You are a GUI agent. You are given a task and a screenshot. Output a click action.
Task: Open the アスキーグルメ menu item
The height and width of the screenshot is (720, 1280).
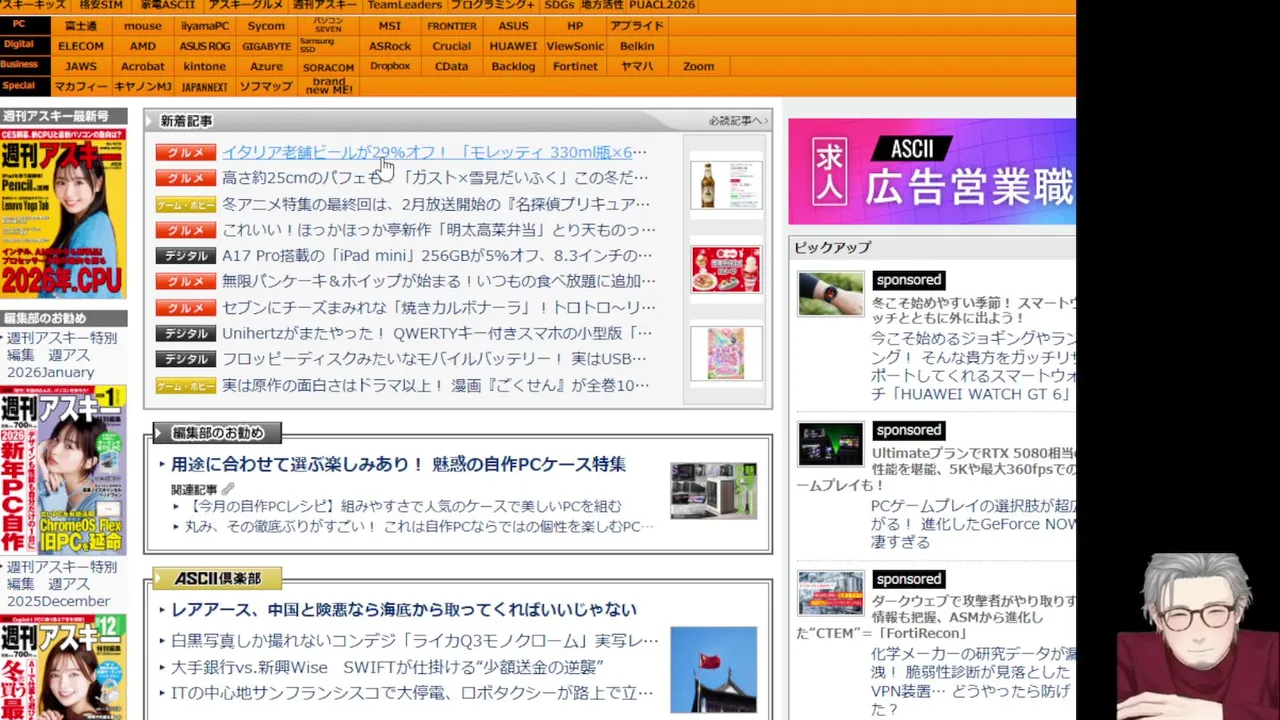pos(245,5)
